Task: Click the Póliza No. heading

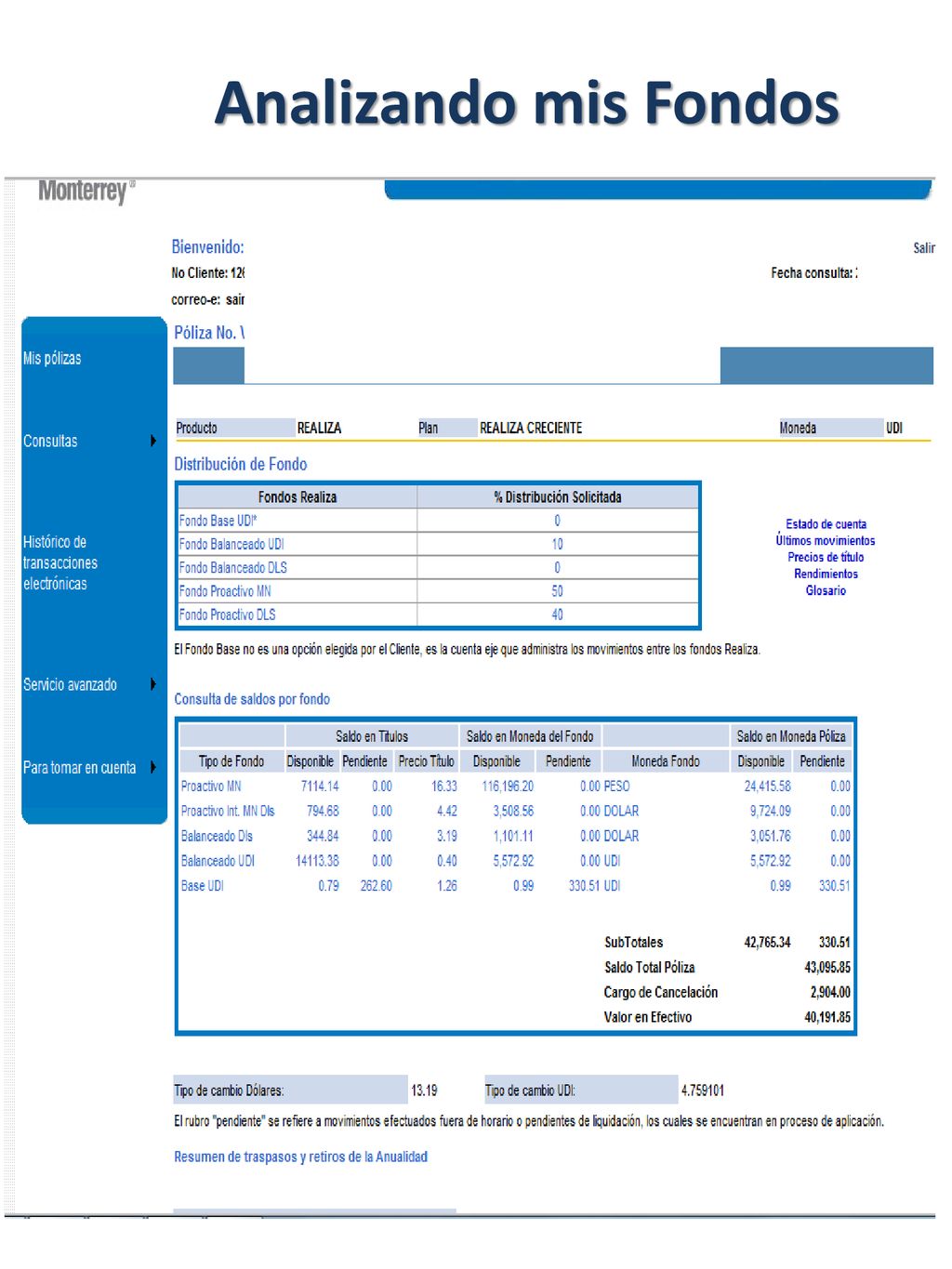Action: click(209, 333)
